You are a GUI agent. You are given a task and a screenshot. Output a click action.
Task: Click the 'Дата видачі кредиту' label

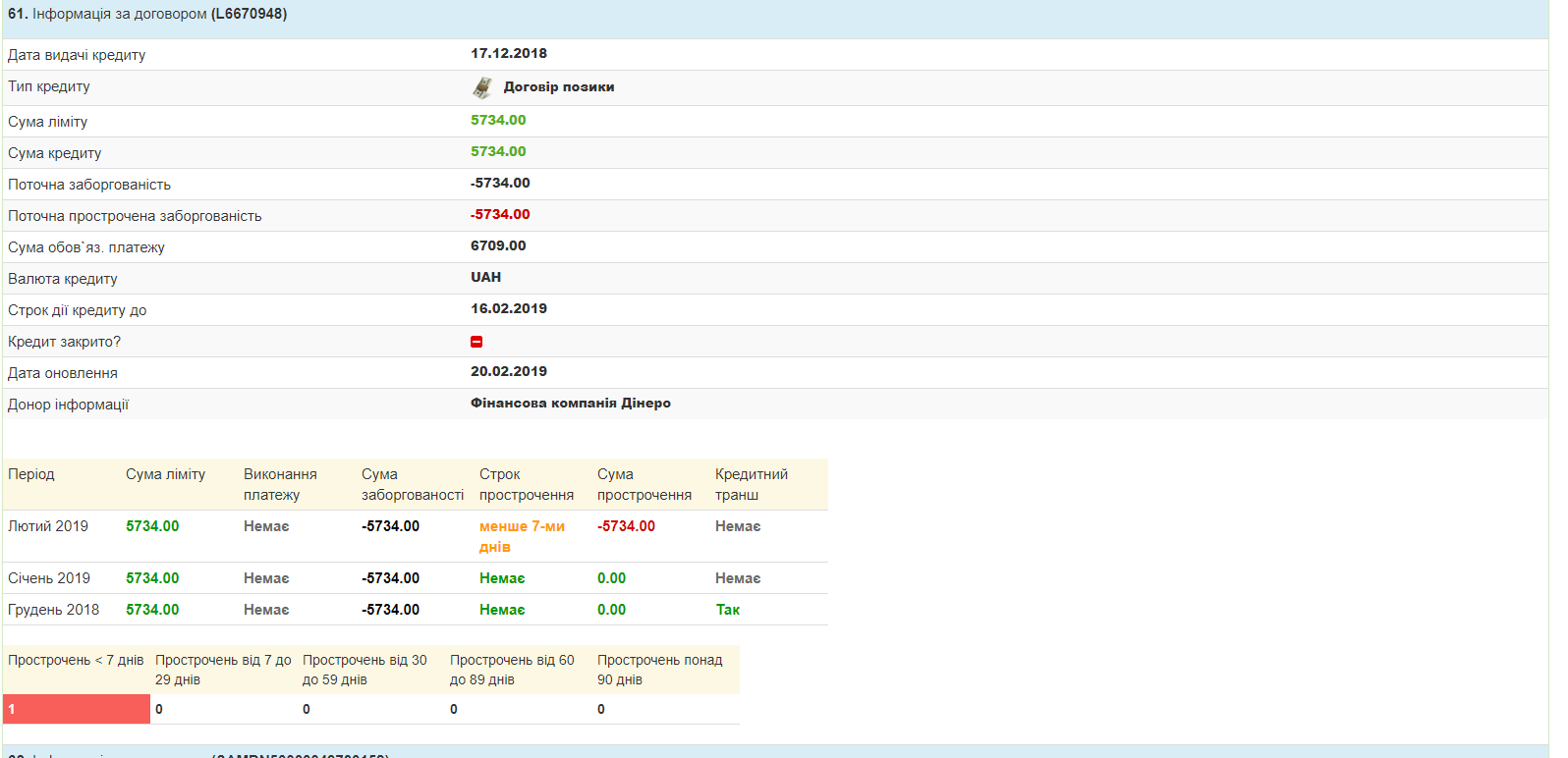coord(77,55)
